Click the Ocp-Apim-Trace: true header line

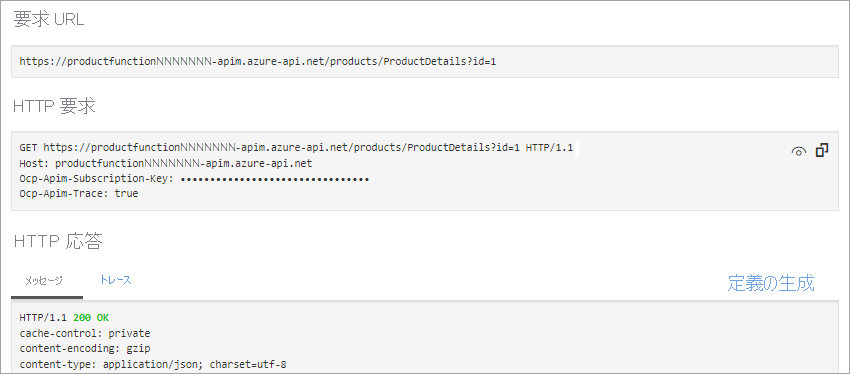point(79,193)
